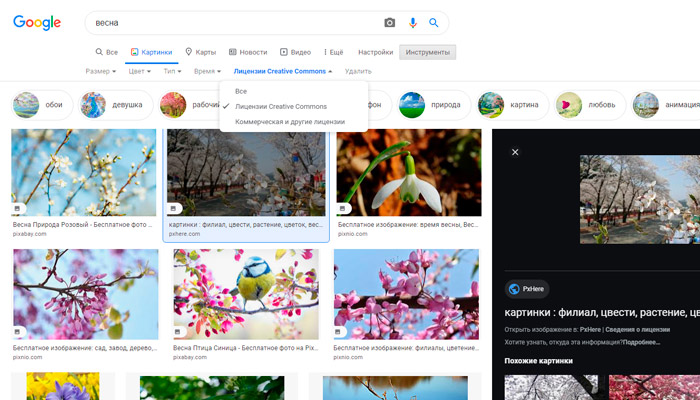Click the Google logo
This screenshot has height=400, width=700.
tap(37, 23)
